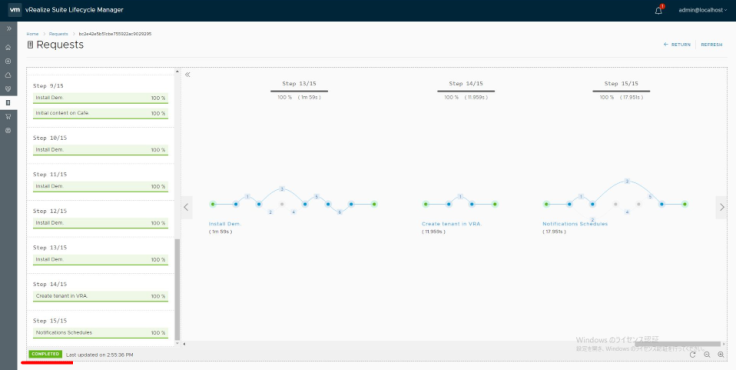The width and height of the screenshot is (736, 370).
Task: Open the bottom round sidebar icon
Action: 8,131
